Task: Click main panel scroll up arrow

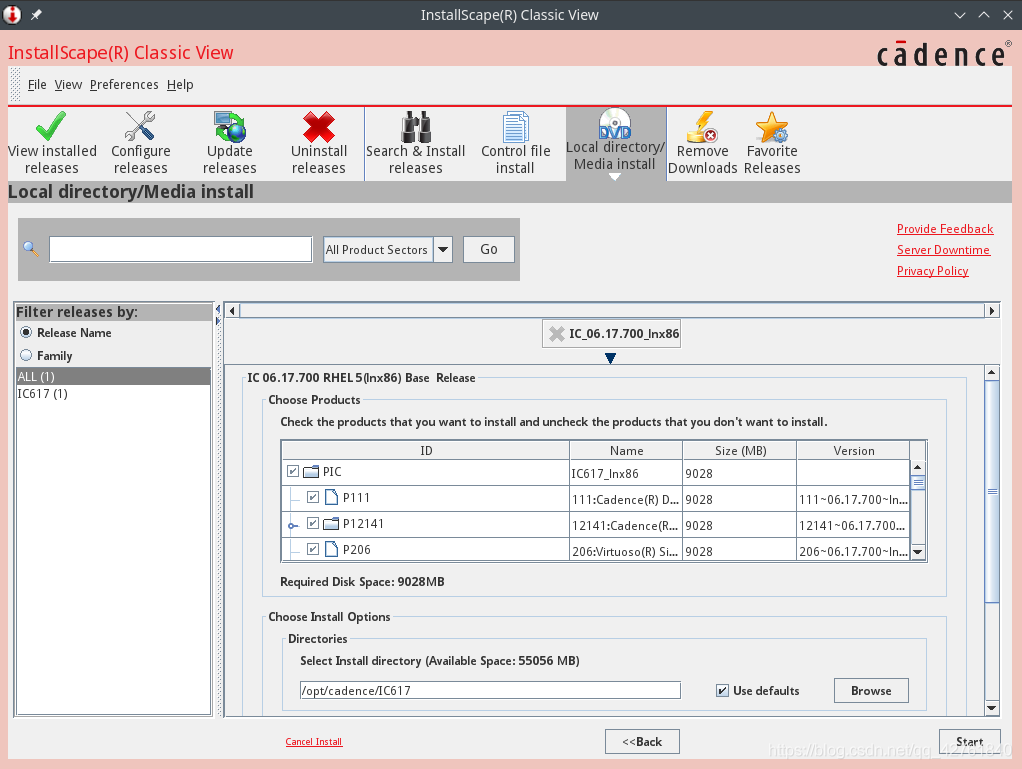Action: (x=991, y=373)
